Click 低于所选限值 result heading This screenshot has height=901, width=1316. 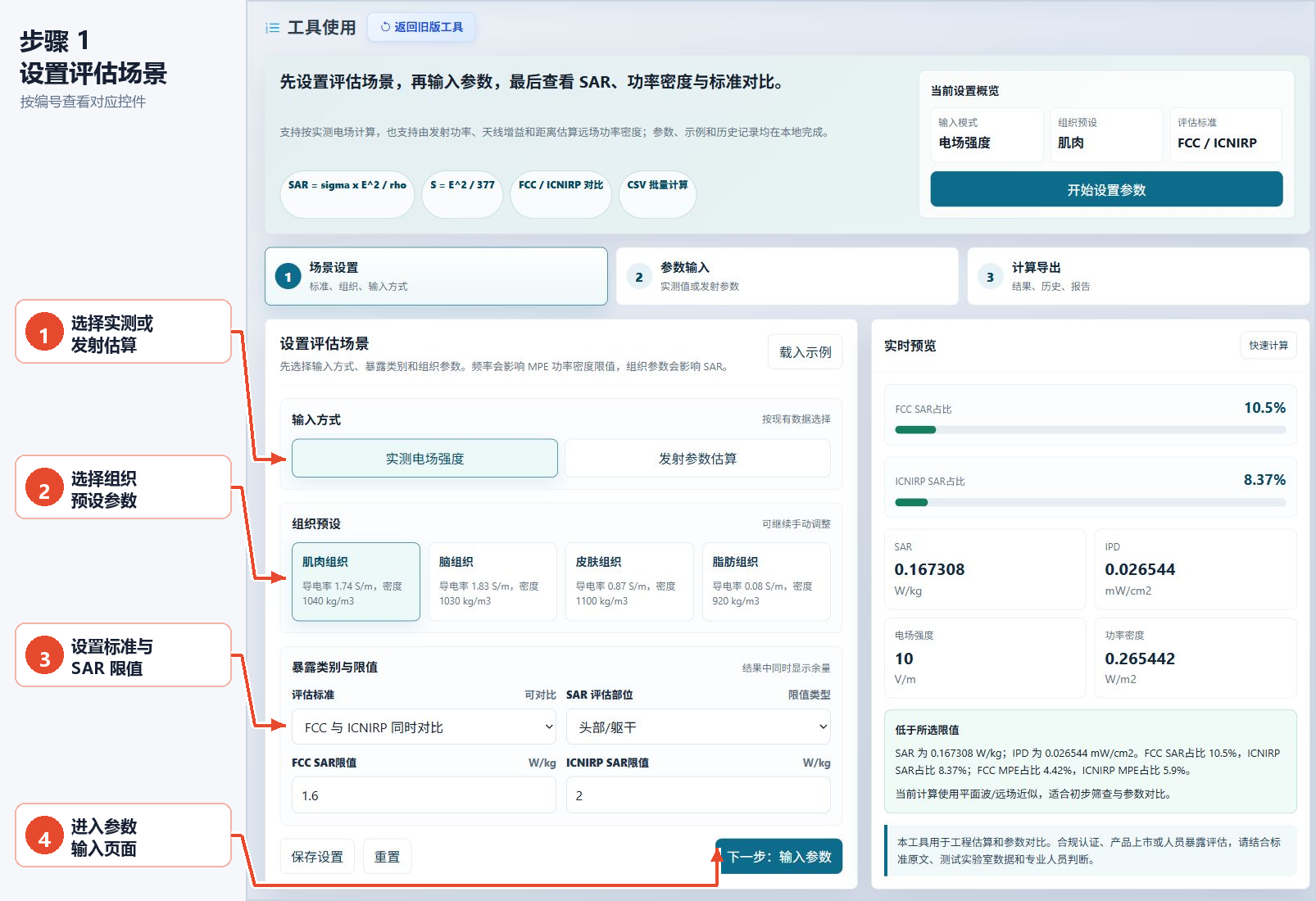point(927,730)
